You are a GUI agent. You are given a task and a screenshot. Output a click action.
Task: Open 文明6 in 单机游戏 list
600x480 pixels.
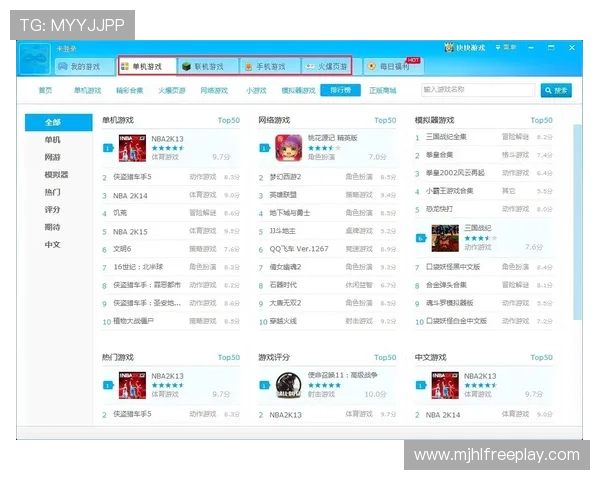tap(171, 249)
